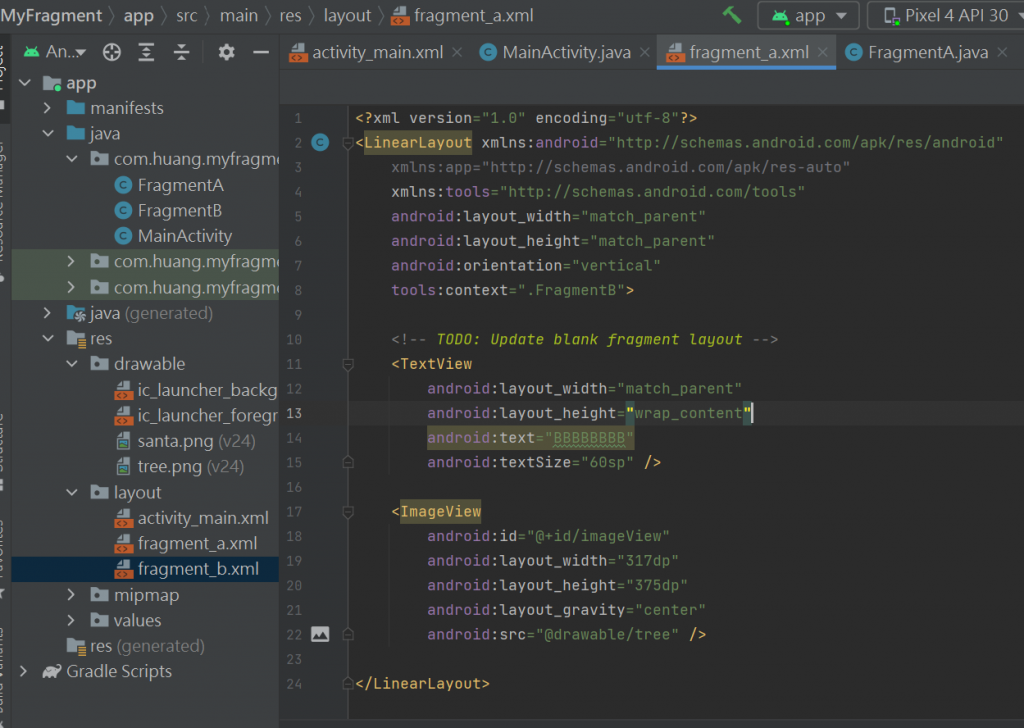Image resolution: width=1024 pixels, height=728 pixels.
Task: Click the Collapse All icon in project panel
Action: click(x=181, y=52)
